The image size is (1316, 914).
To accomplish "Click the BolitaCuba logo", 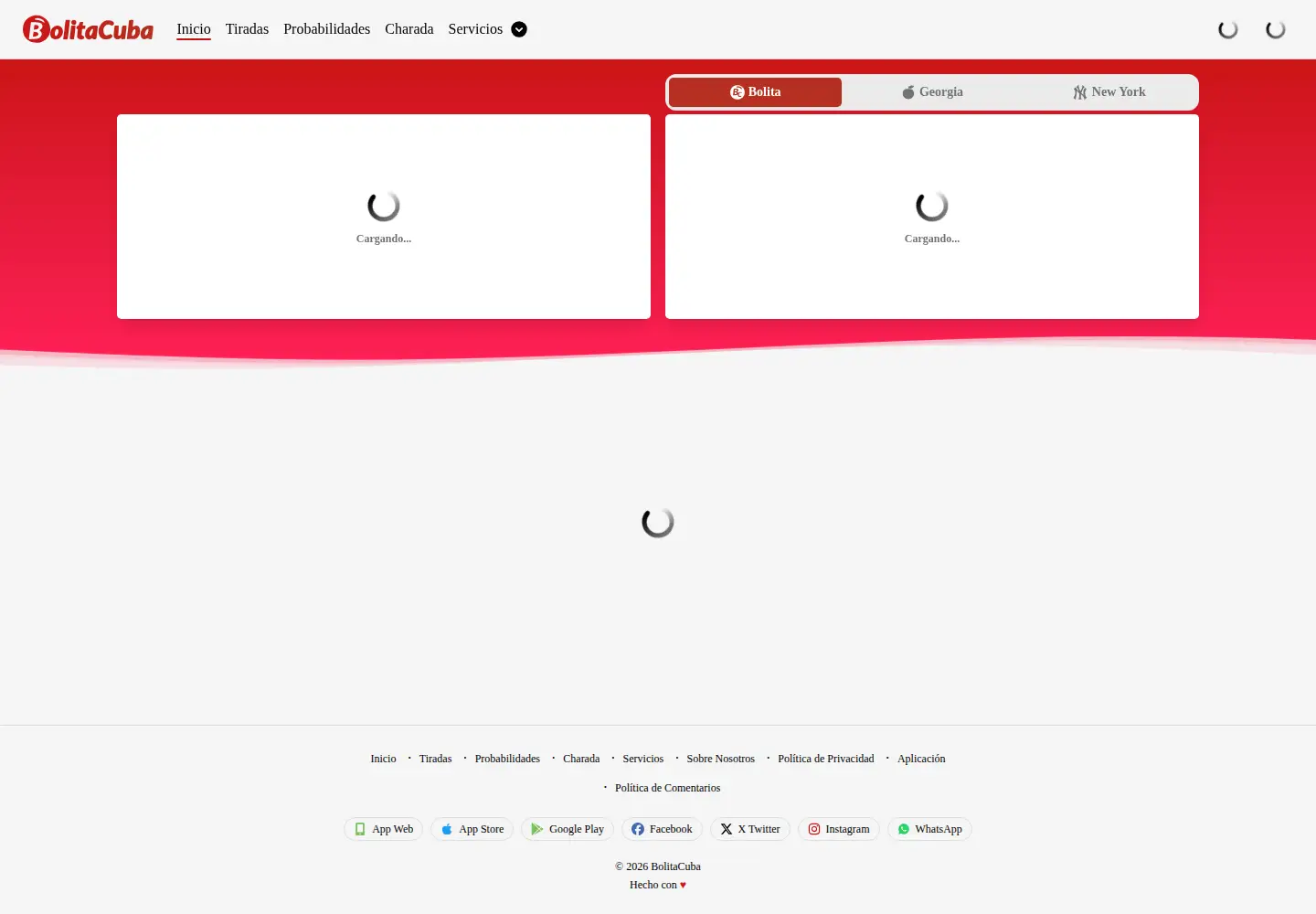I will click(88, 29).
